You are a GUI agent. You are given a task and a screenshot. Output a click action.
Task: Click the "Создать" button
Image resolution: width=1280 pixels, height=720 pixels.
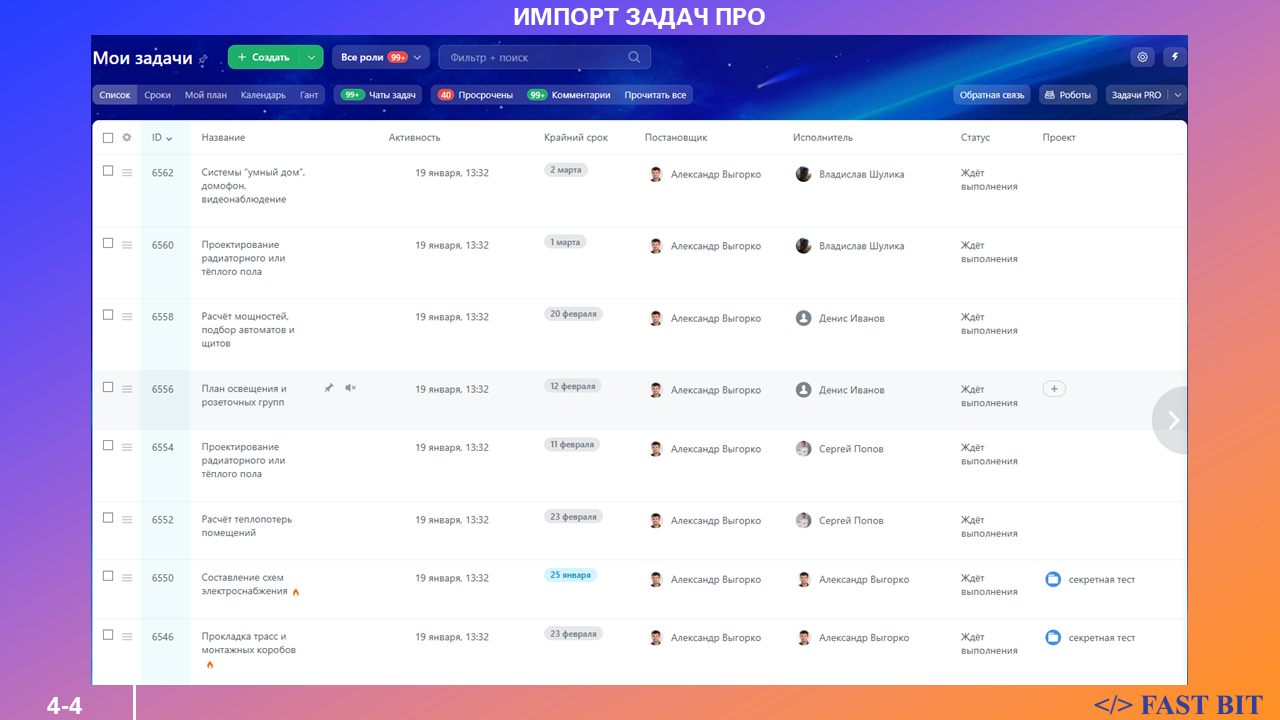click(x=264, y=57)
